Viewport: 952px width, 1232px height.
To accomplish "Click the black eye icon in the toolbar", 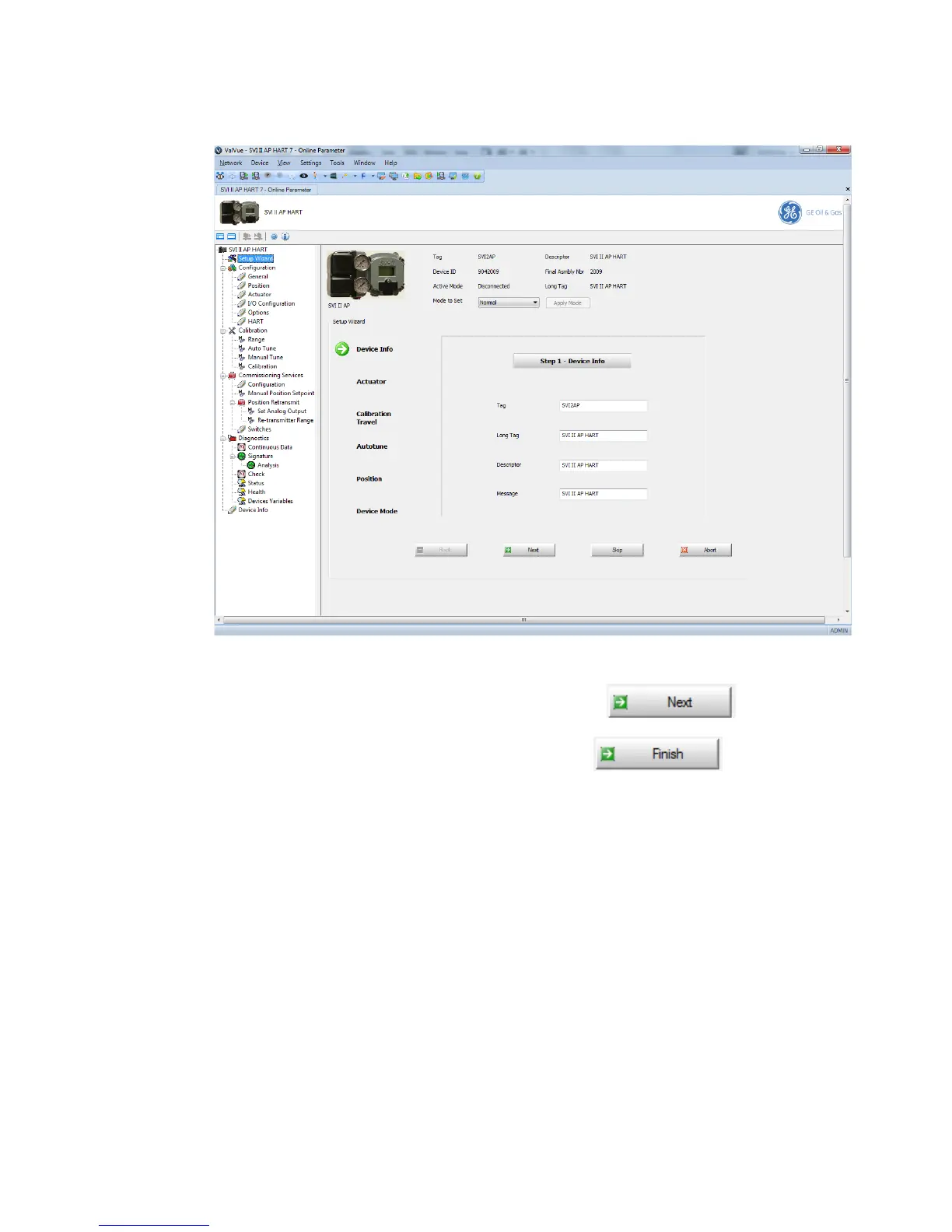I will tap(303, 176).
